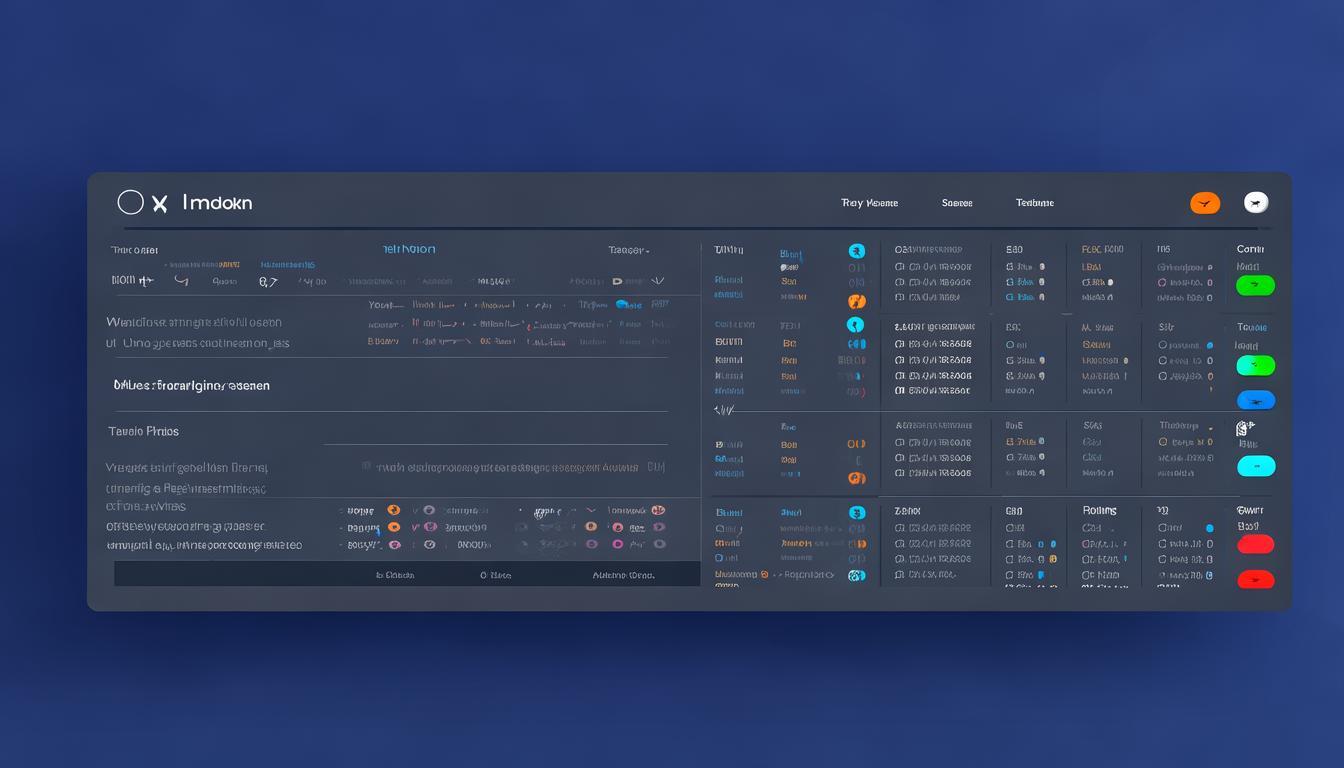Screen dimensions: 1344x768
Task: Toggle the solid blue pill switch
Action: point(1255,400)
